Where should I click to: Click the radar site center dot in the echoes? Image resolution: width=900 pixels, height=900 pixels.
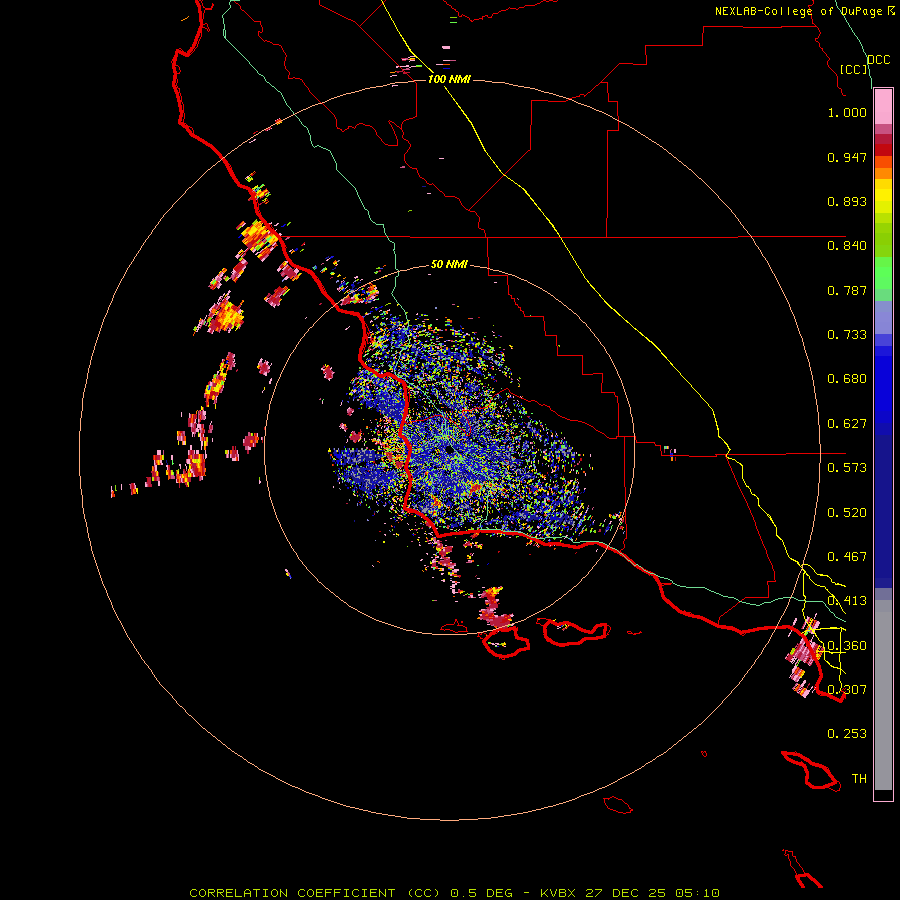pos(449,450)
